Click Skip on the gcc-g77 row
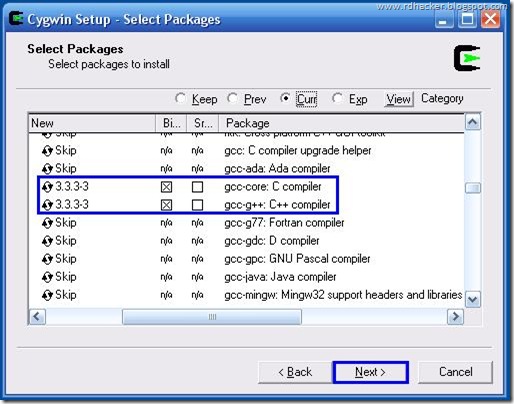Viewport: 514px width, 404px height. point(66,223)
